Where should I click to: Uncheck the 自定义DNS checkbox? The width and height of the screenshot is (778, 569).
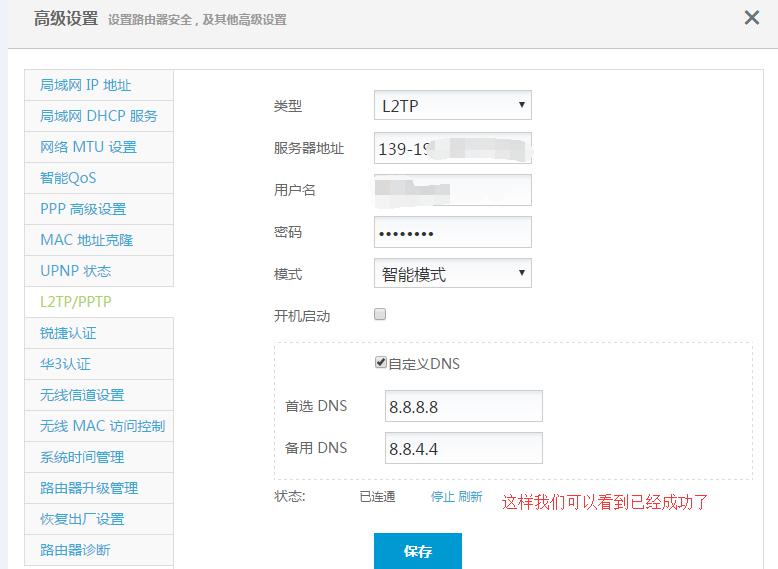click(381, 362)
